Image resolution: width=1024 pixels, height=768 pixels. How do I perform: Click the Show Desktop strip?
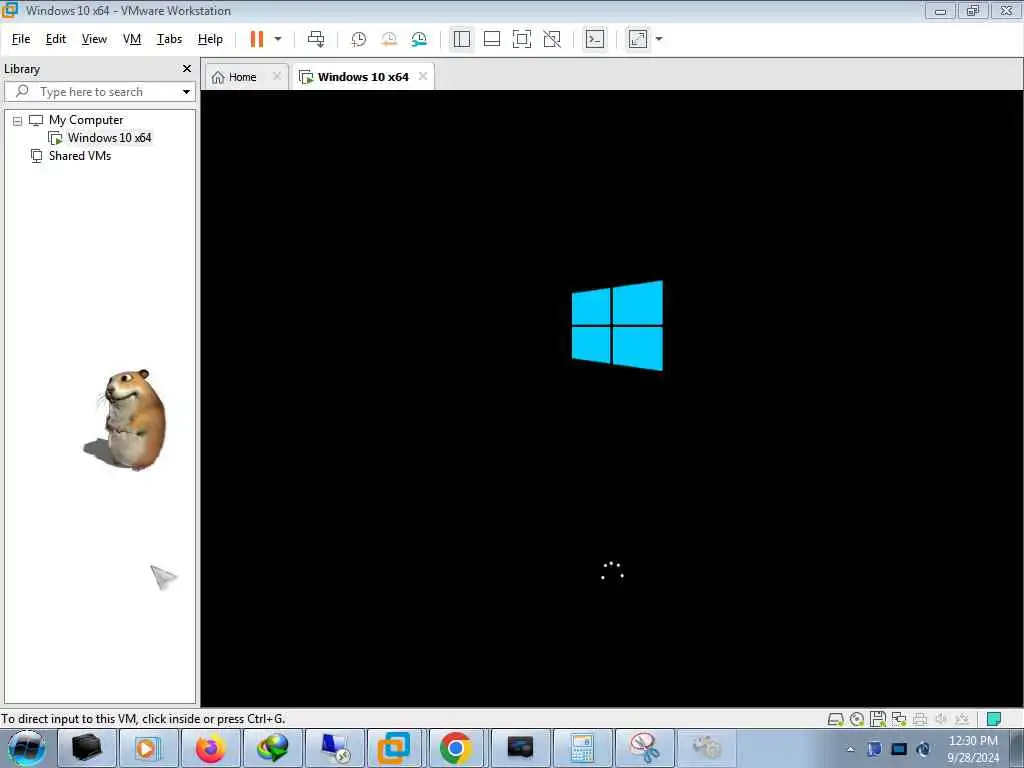click(1017, 748)
